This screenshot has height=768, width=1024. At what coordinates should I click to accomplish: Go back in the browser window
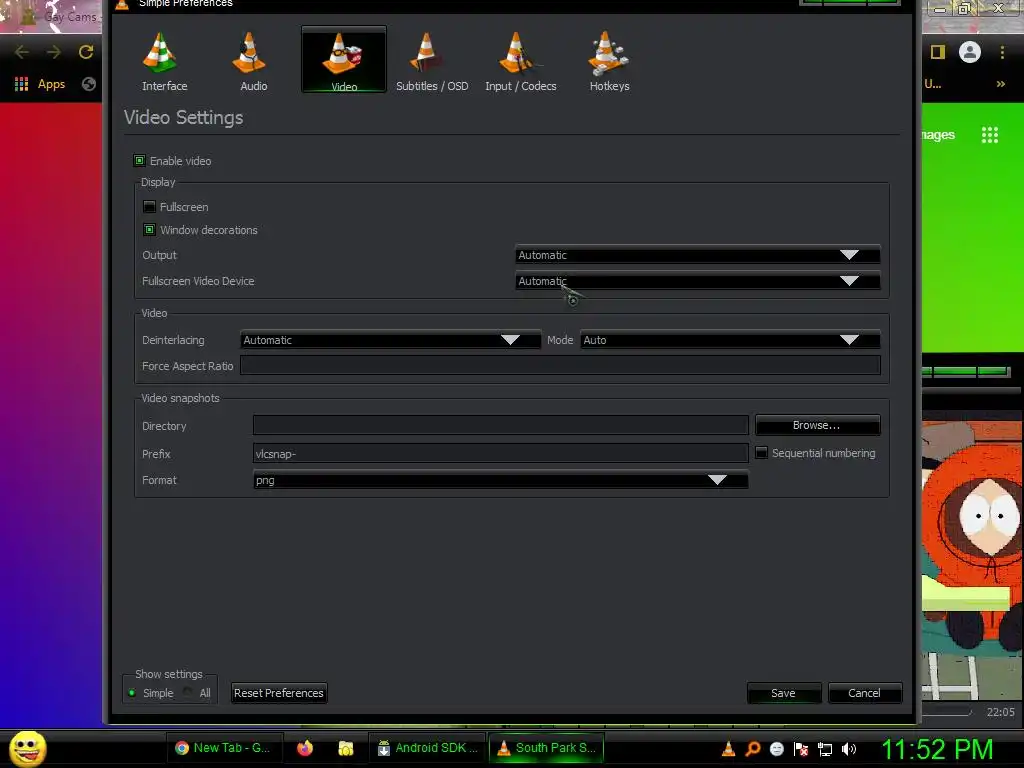pos(22,52)
